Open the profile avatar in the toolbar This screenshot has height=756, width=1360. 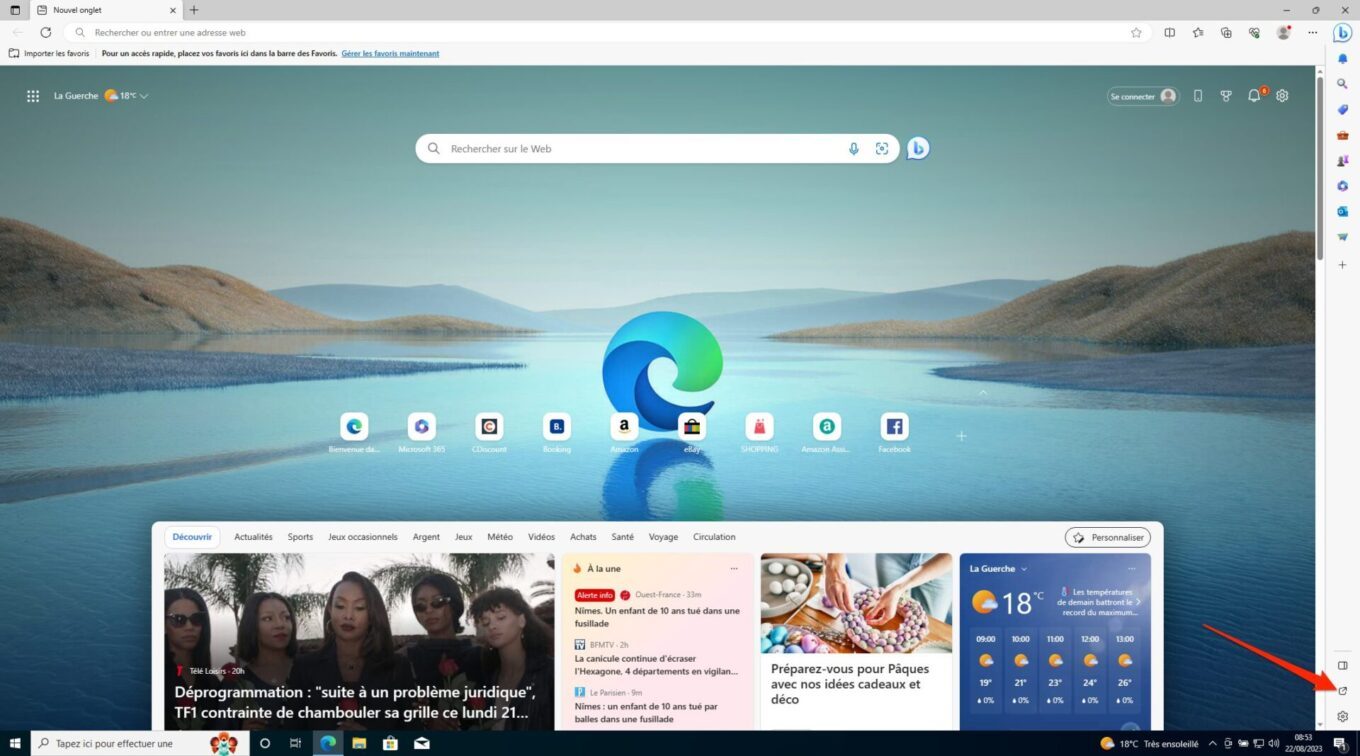pyautogui.click(x=1283, y=33)
